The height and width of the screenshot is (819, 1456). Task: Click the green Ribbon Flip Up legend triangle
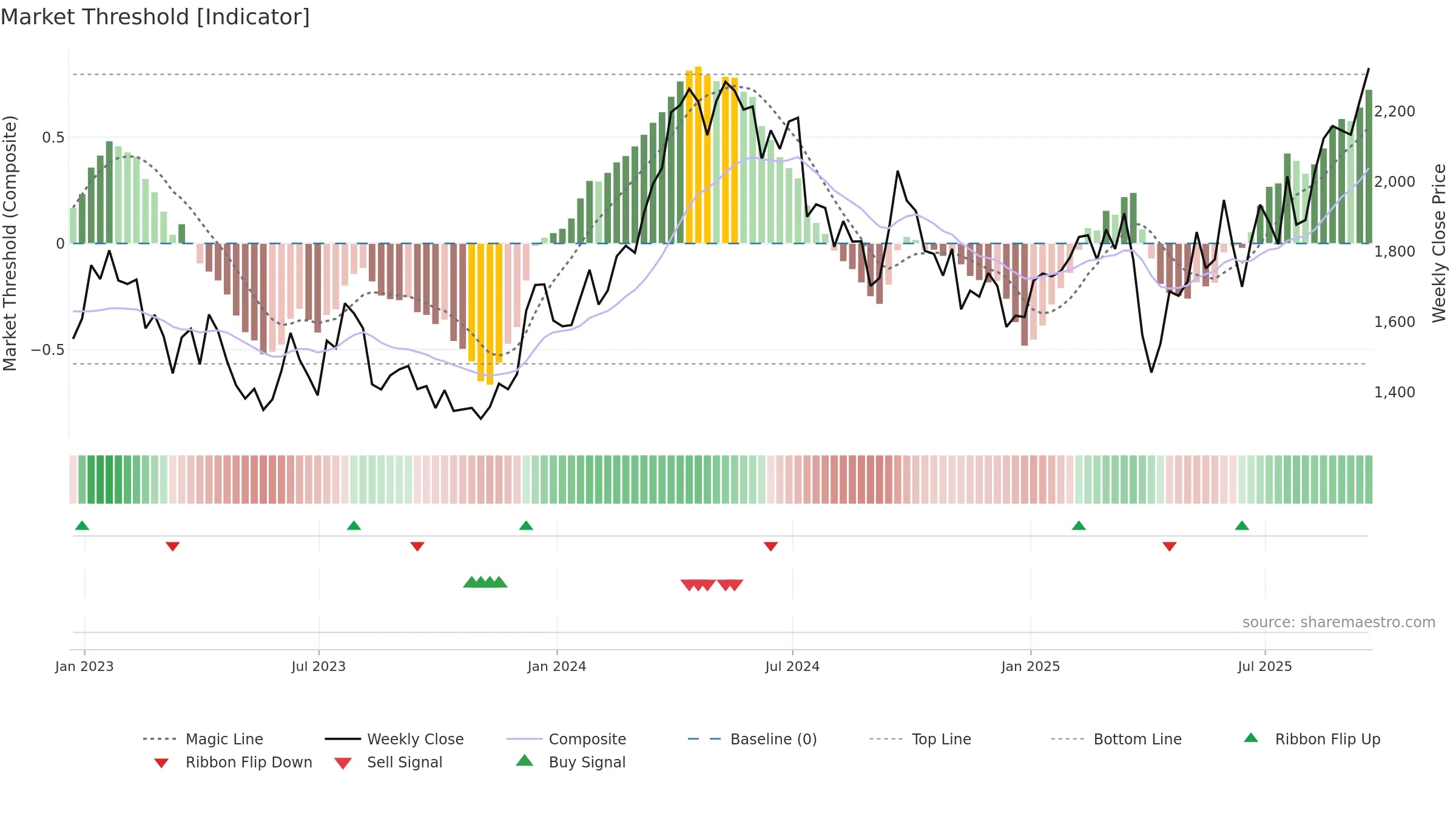point(1251,738)
